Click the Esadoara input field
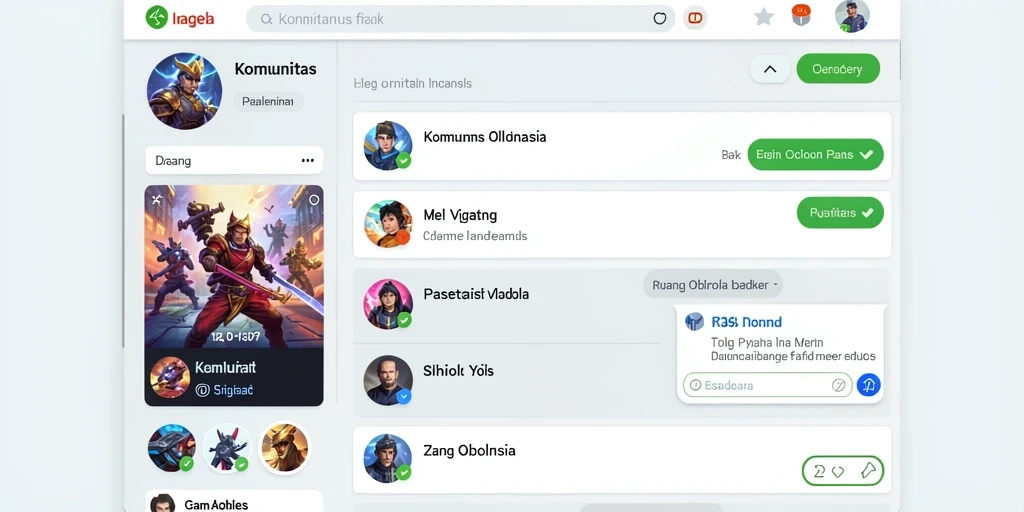Viewport: 1024px width, 512px height. 767,385
